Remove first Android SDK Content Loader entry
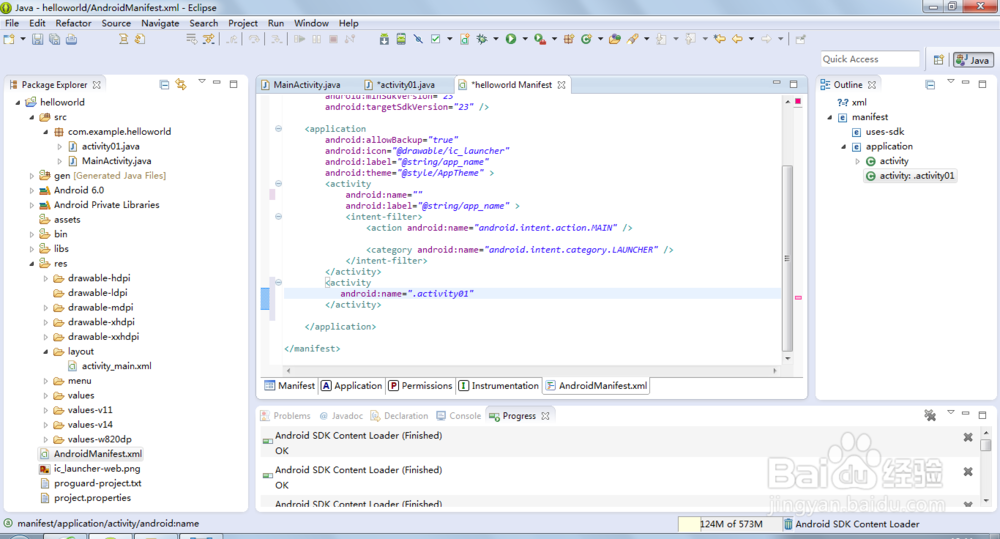 click(x=968, y=438)
